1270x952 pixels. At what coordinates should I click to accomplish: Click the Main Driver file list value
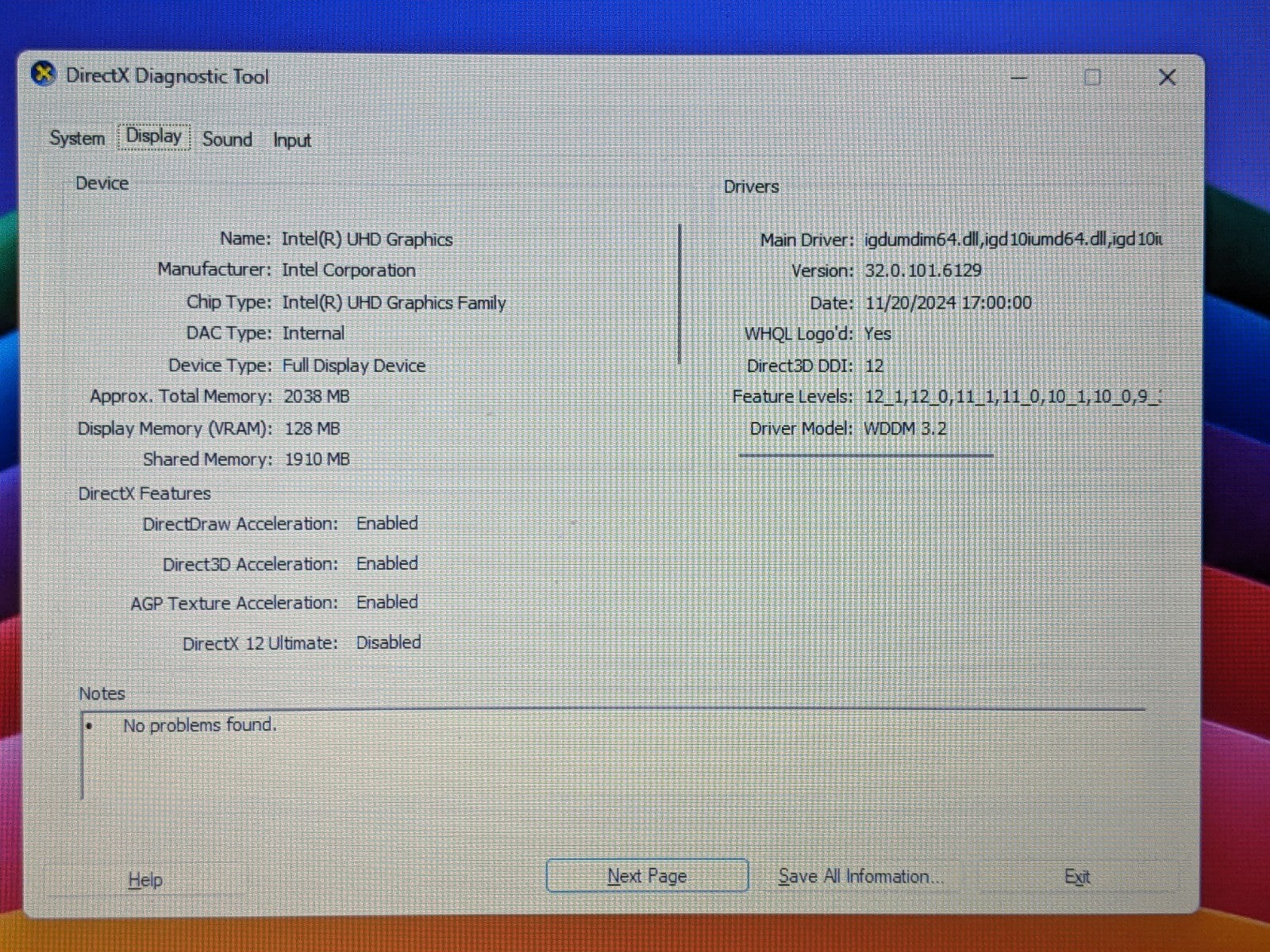[x=1012, y=239]
